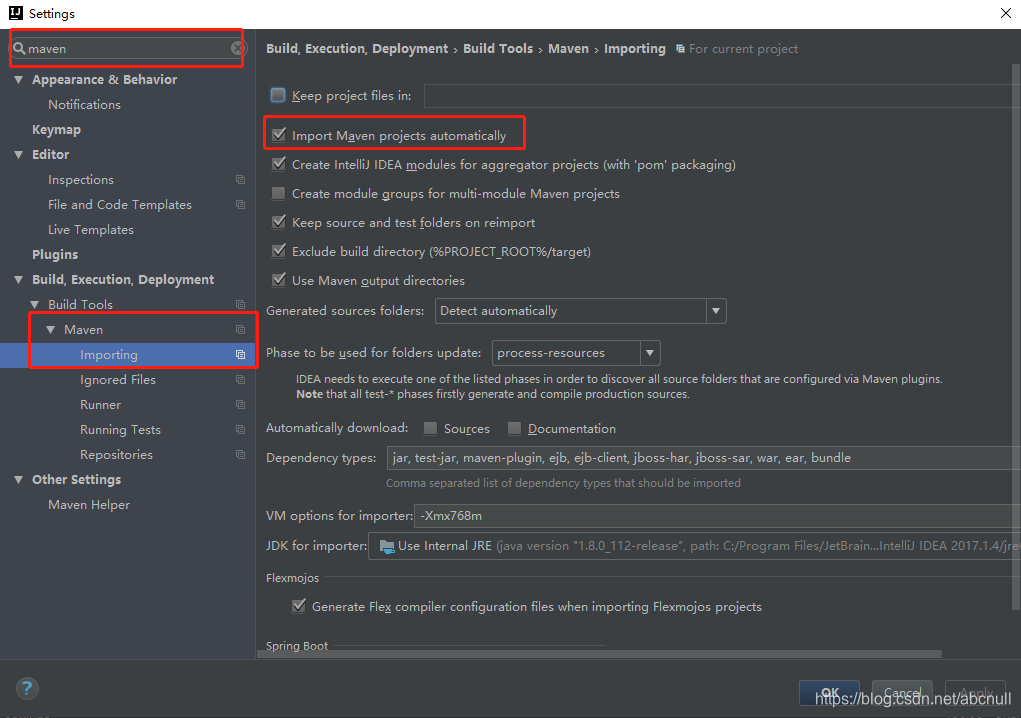This screenshot has width=1021, height=718.
Task: Enable Create module groups for multi-module projects
Action: [279, 193]
